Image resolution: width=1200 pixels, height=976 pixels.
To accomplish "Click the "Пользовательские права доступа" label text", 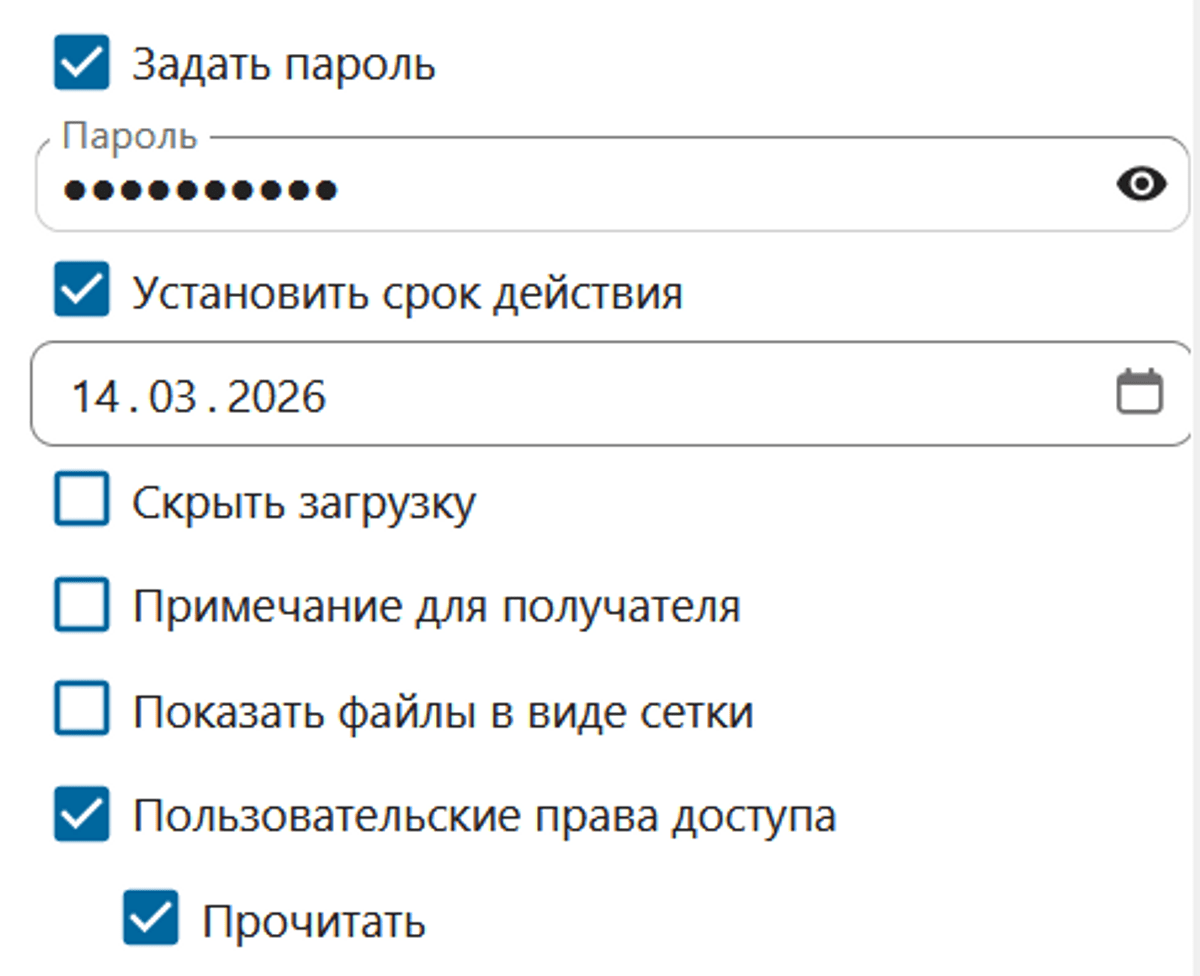I will coord(484,817).
